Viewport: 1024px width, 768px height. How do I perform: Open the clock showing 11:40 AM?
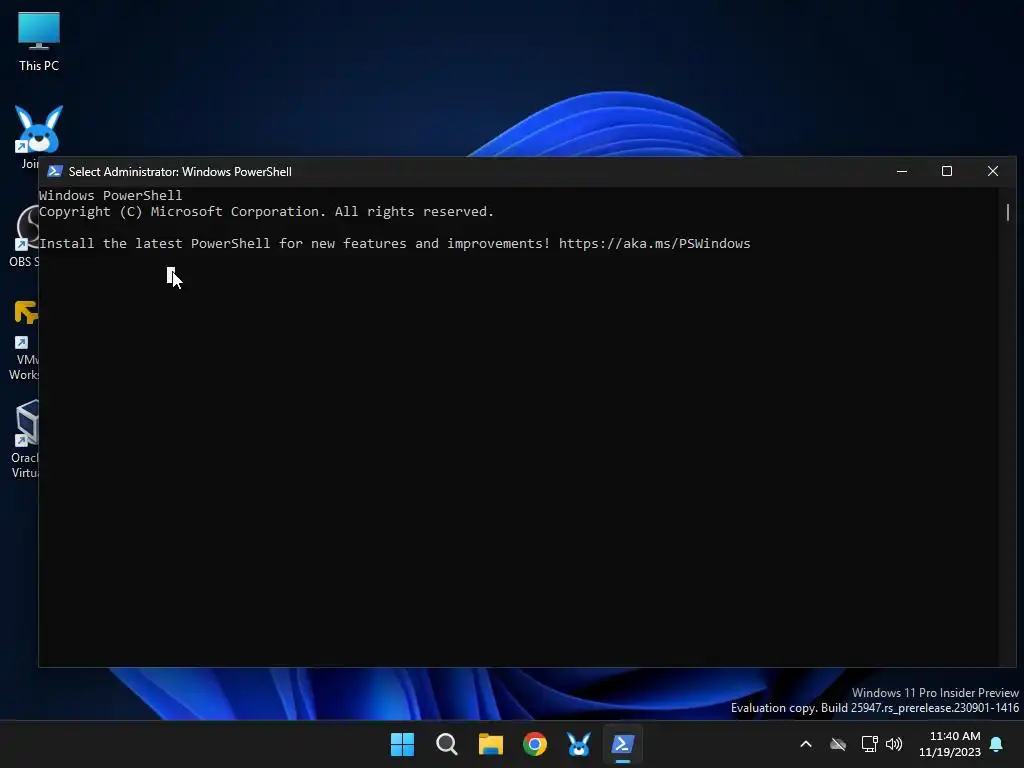tap(950, 744)
